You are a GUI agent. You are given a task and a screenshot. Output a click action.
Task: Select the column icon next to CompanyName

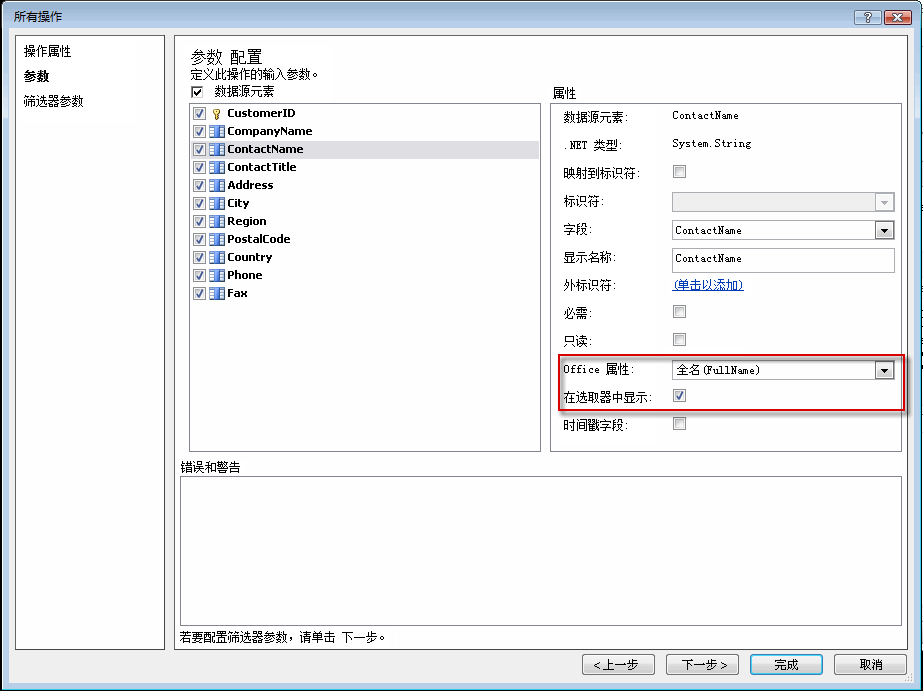(x=218, y=131)
